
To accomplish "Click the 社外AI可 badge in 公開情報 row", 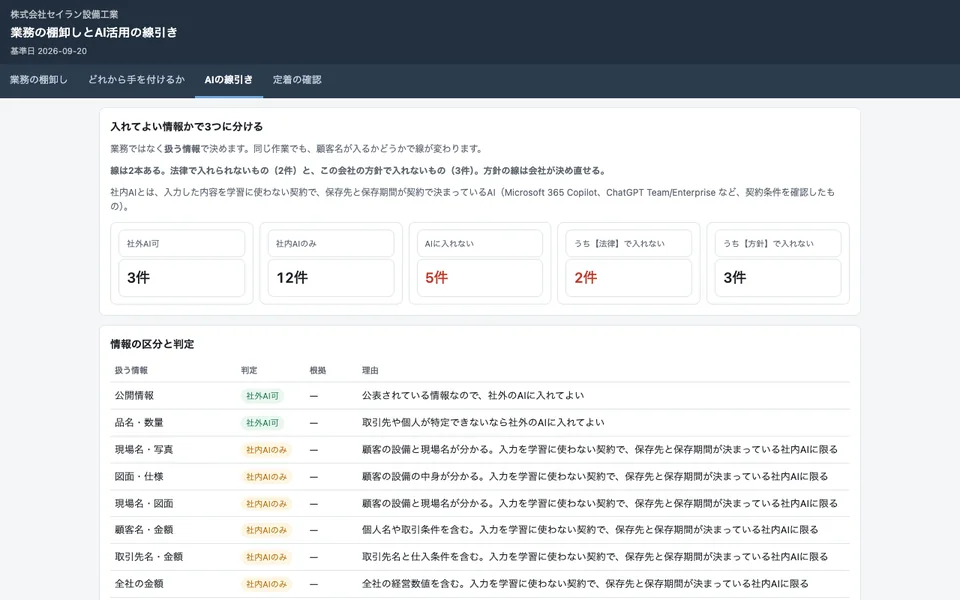I will click(262, 396).
